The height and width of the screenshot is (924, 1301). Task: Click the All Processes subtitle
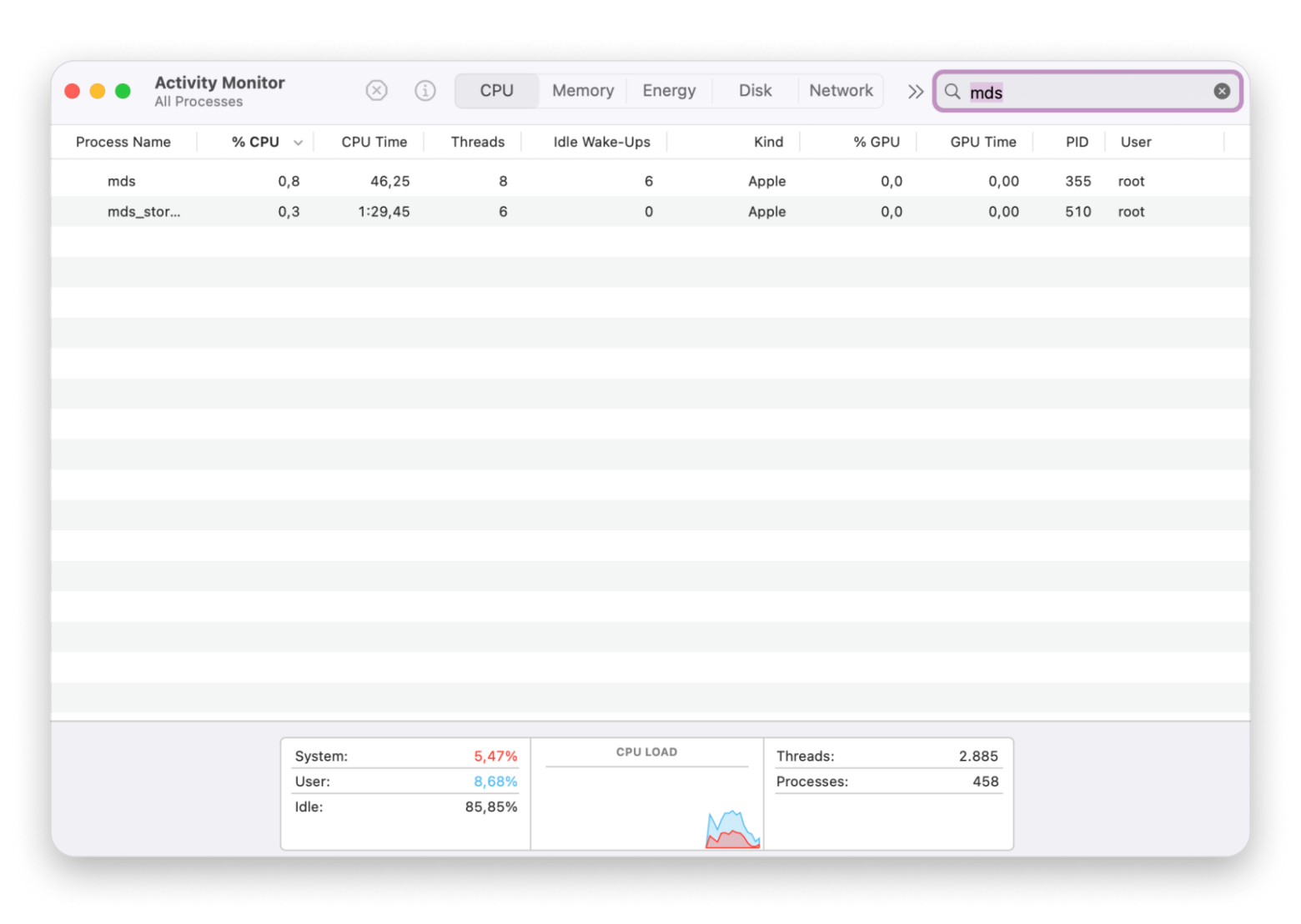click(x=198, y=102)
